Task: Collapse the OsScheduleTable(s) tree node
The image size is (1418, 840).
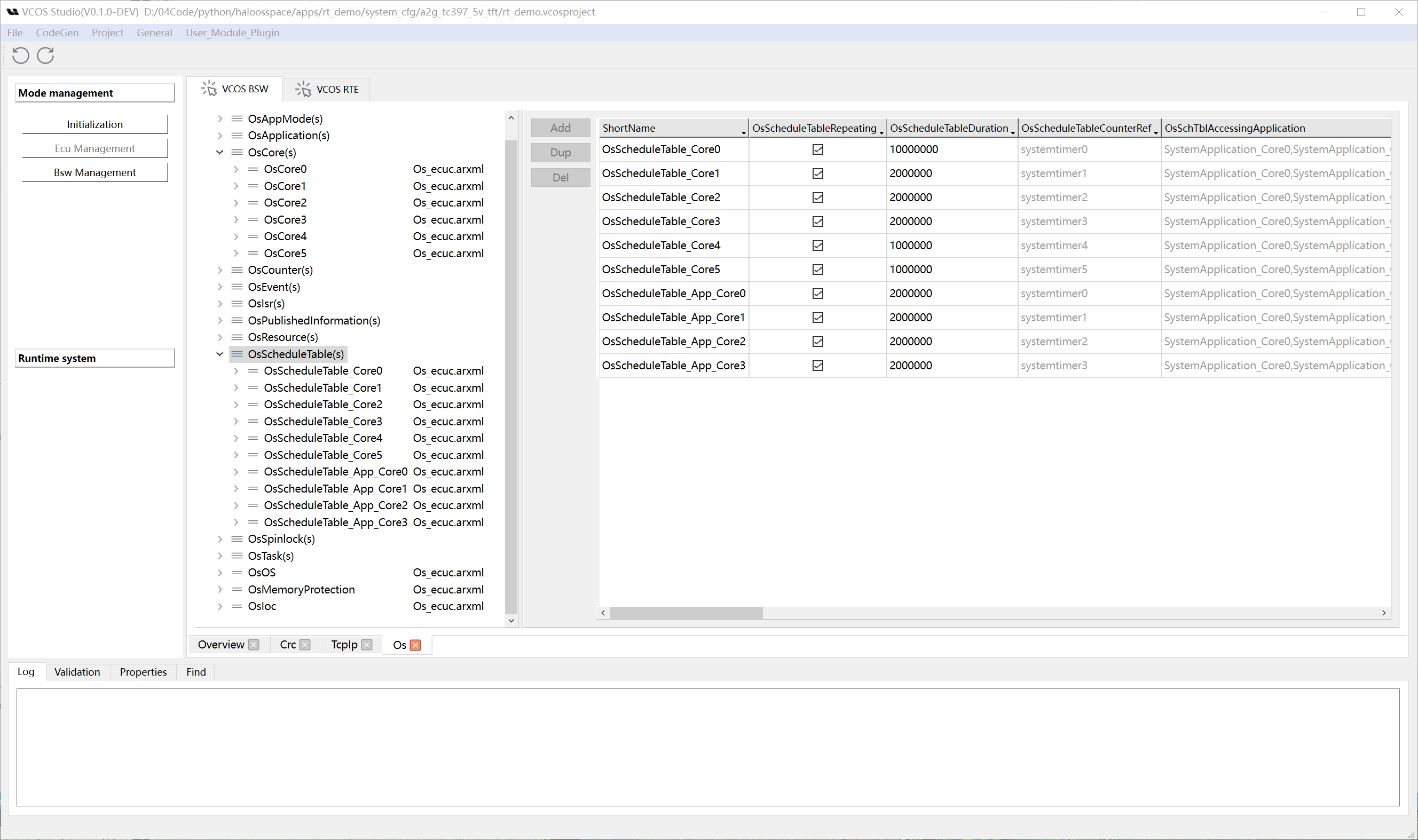Action: tap(220, 354)
